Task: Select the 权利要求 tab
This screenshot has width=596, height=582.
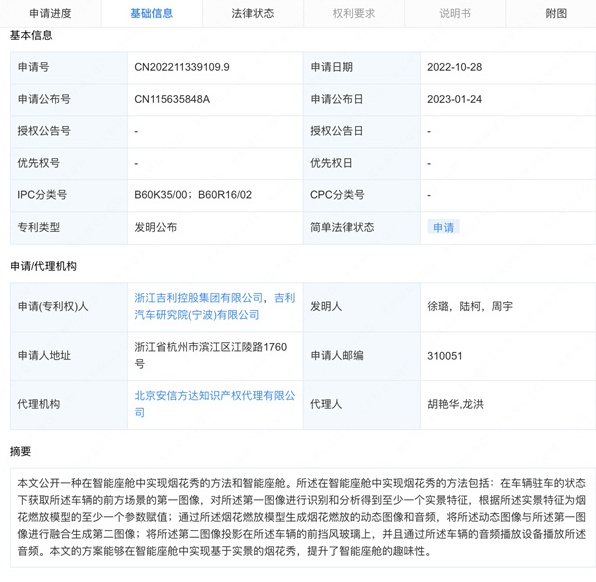Action: coord(354,14)
